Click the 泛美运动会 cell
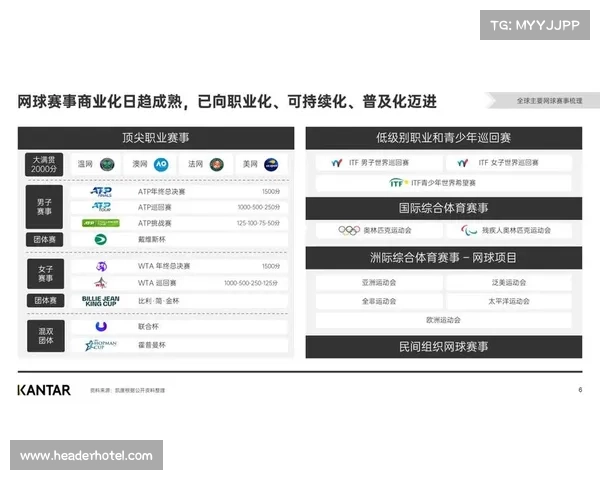The height and width of the screenshot is (480, 600). [x=509, y=282]
